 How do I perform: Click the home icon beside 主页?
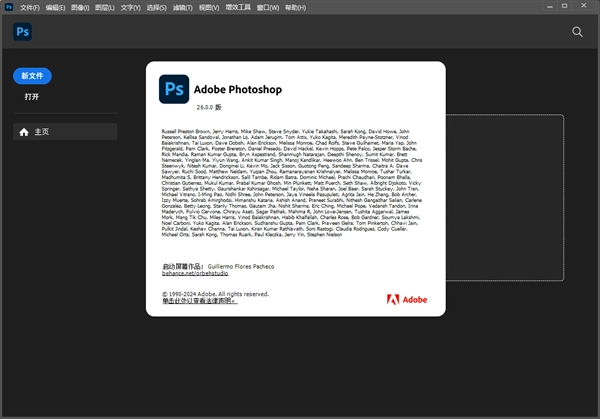pos(24,132)
